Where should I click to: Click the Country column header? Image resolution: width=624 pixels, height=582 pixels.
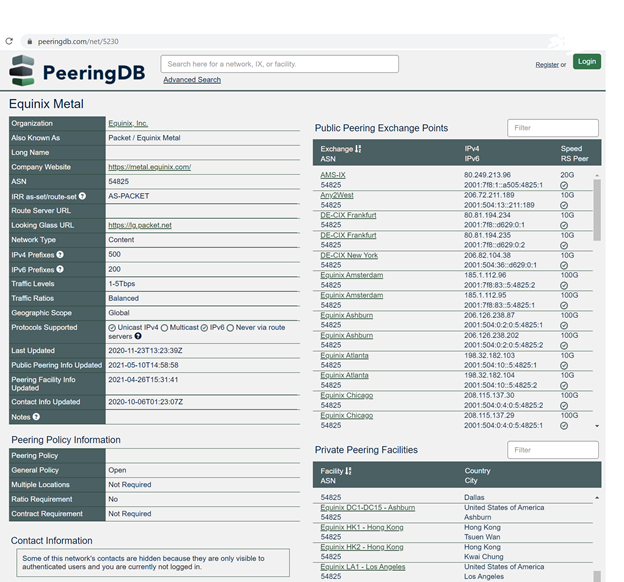tap(477, 471)
